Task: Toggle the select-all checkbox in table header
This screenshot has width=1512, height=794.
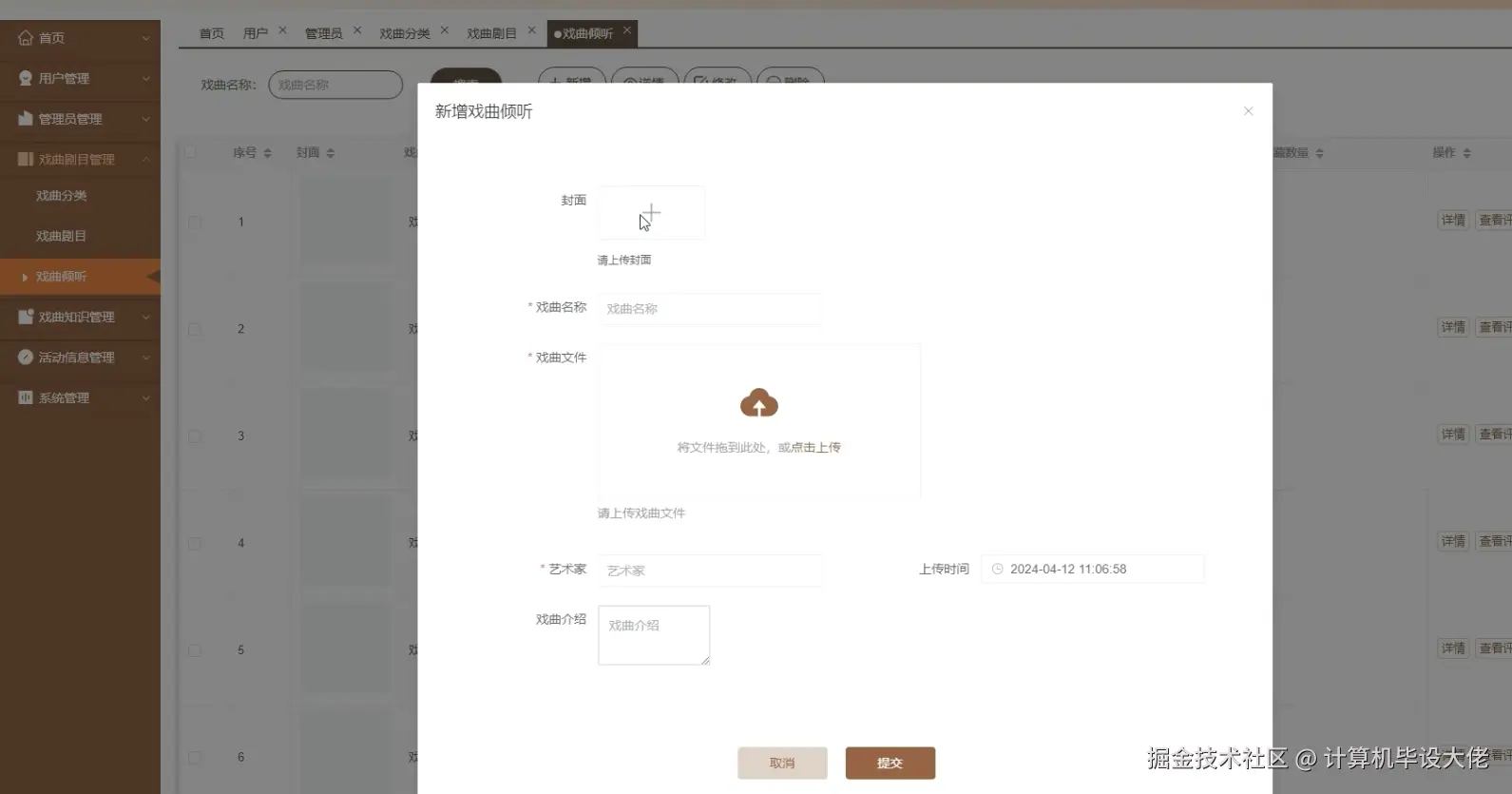Action: click(x=190, y=152)
